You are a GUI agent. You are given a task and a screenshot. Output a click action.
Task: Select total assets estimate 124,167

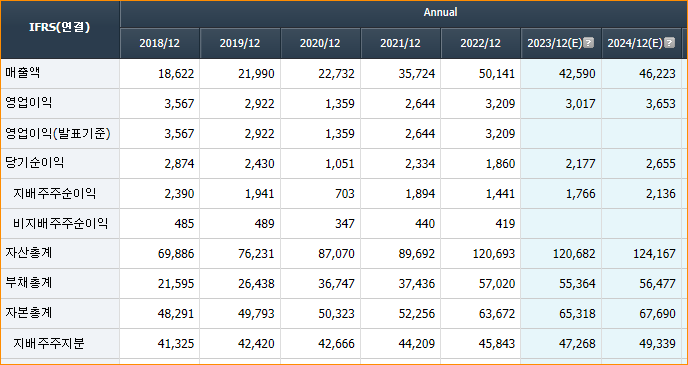pos(655,254)
